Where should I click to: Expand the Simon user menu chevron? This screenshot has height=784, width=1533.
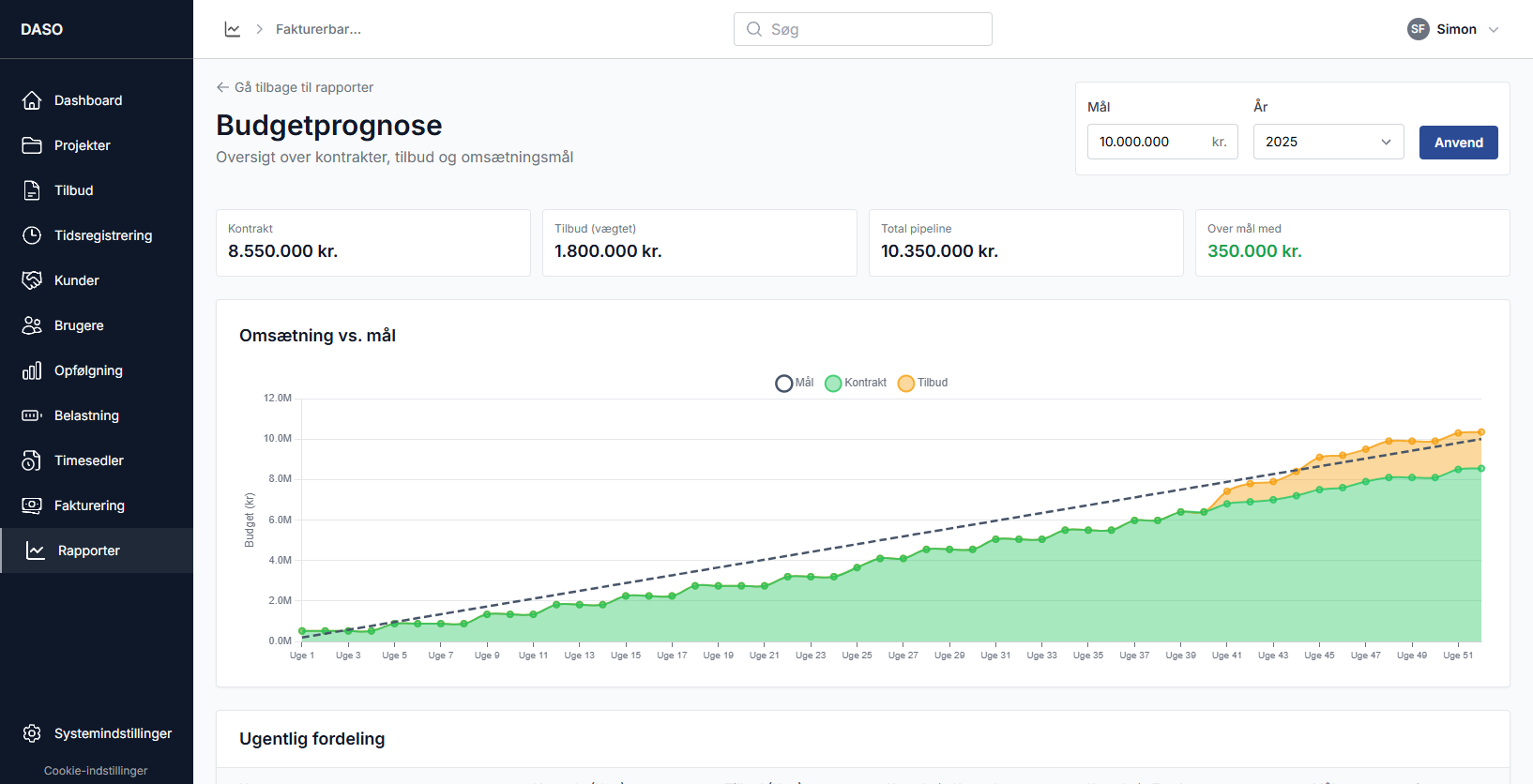[1494, 29]
